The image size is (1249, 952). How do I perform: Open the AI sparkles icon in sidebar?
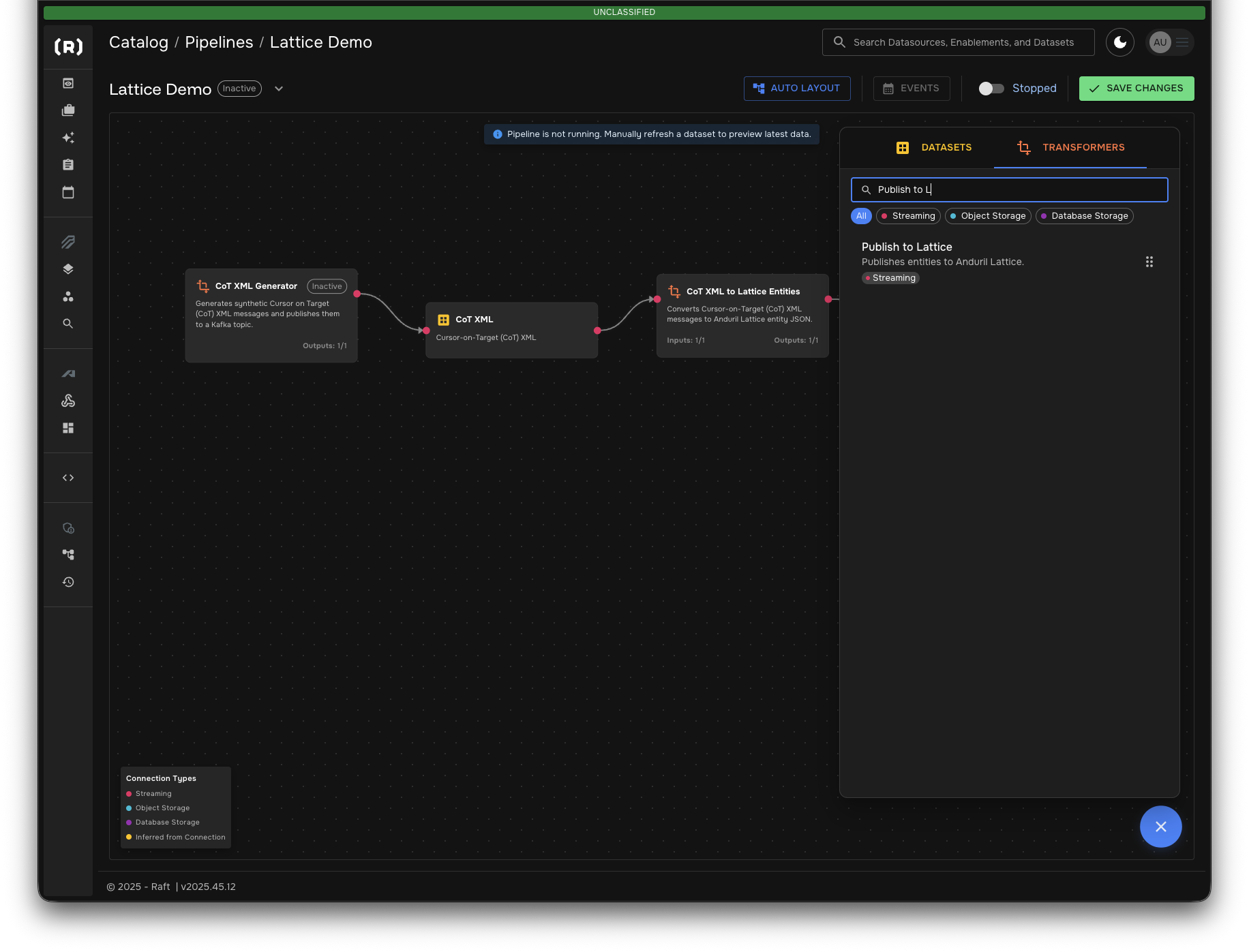click(x=68, y=138)
